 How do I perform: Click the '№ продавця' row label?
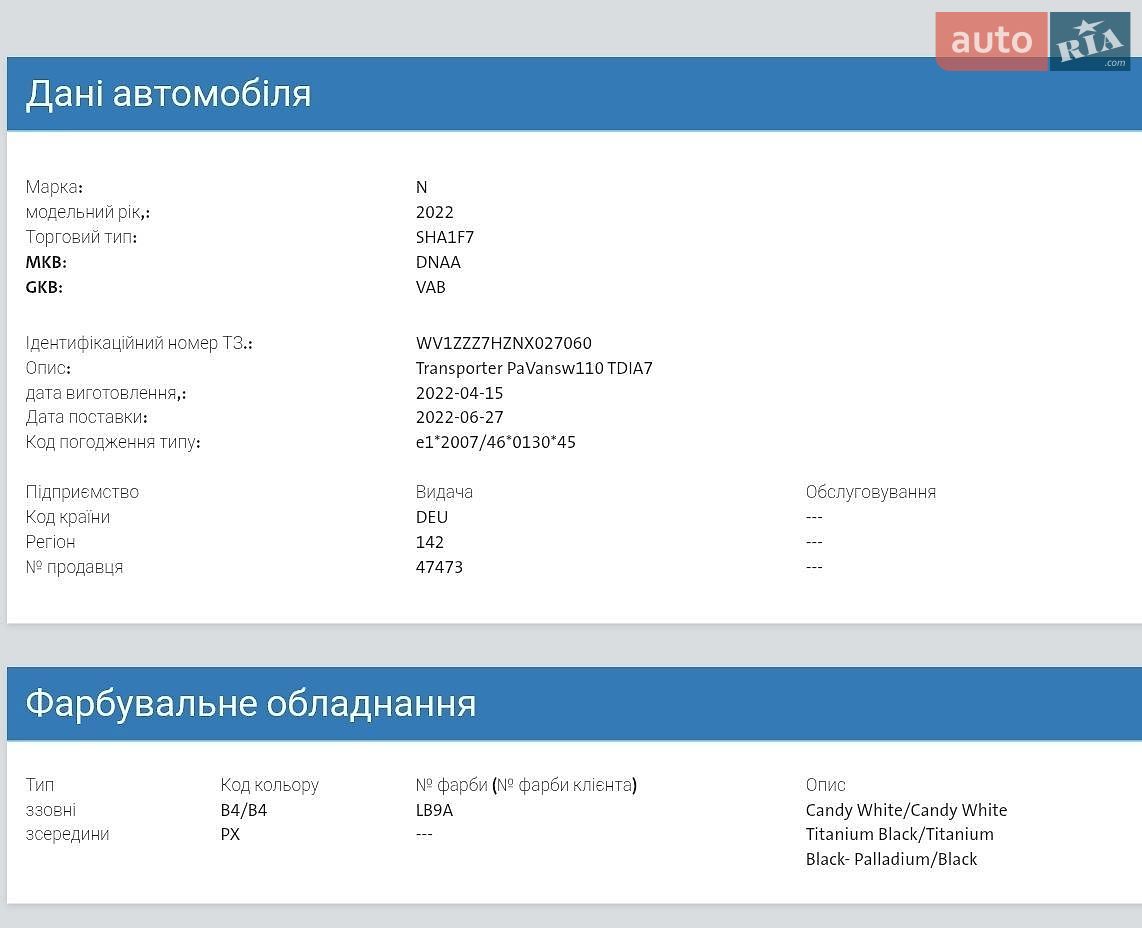(x=74, y=567)
